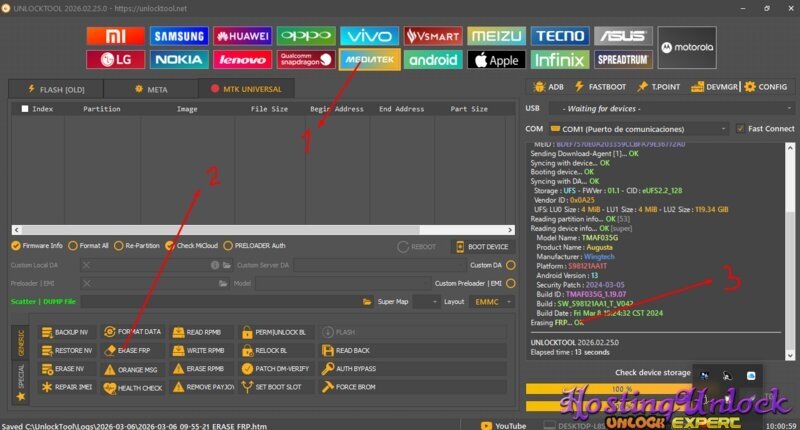Expand the USB devices dropdown
The width and height of the screenshot is (800, 430).
[x=671, y=108]
